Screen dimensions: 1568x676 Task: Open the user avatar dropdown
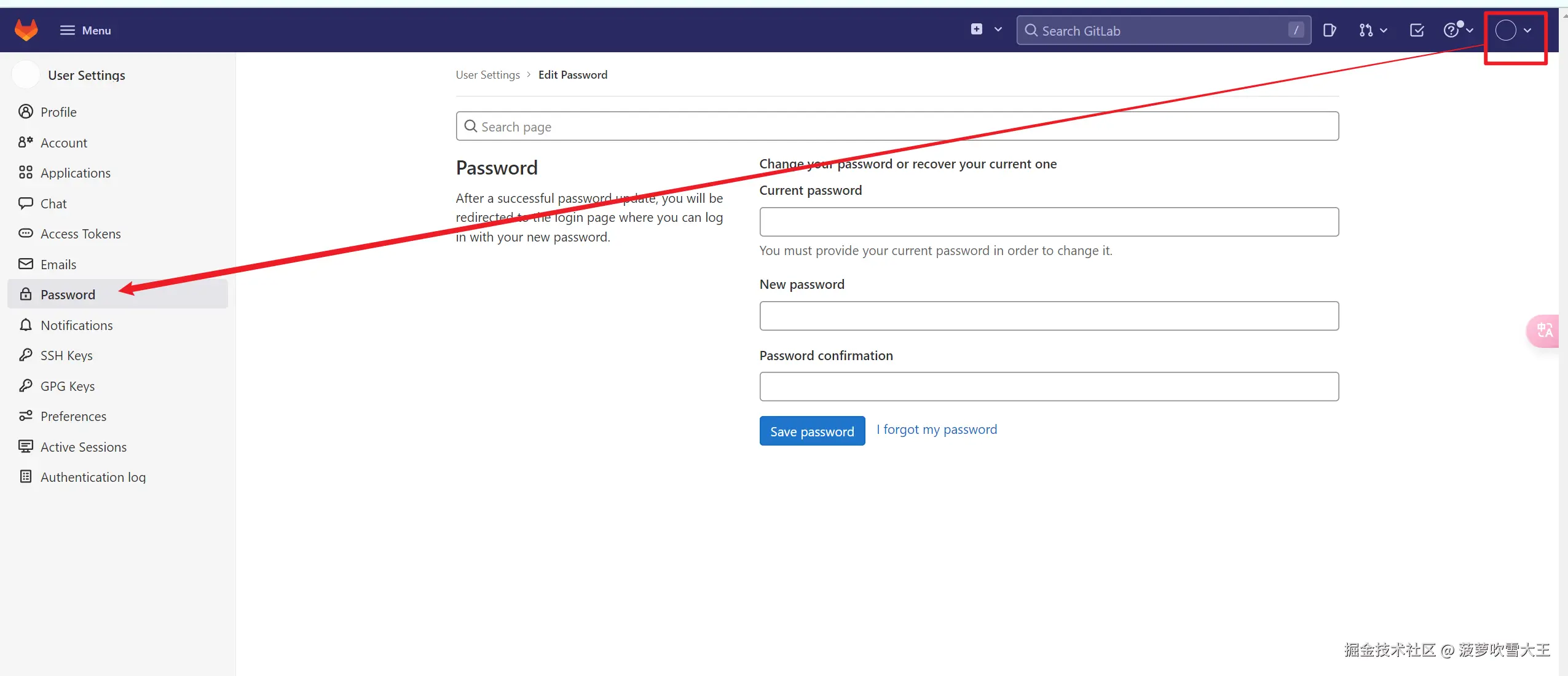(1513, 30)
